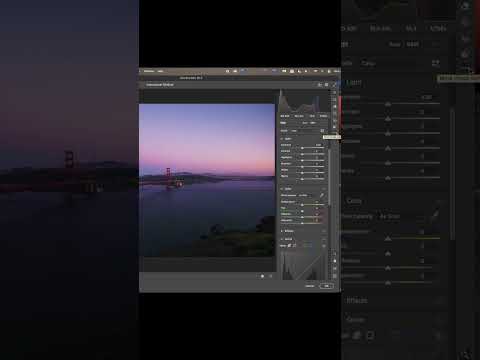
Task: Click Cancel in the Camera Raw dialog
Action: [310, 286]
